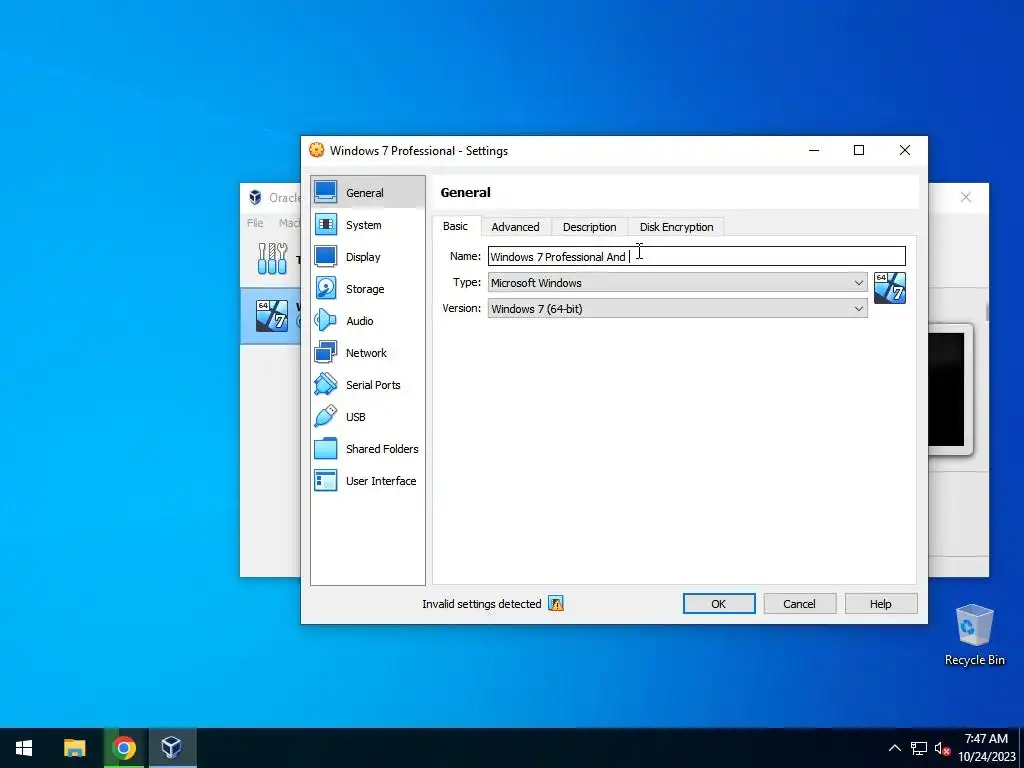Open the USB settings category

pyautogui.click(x=368, y=417)
